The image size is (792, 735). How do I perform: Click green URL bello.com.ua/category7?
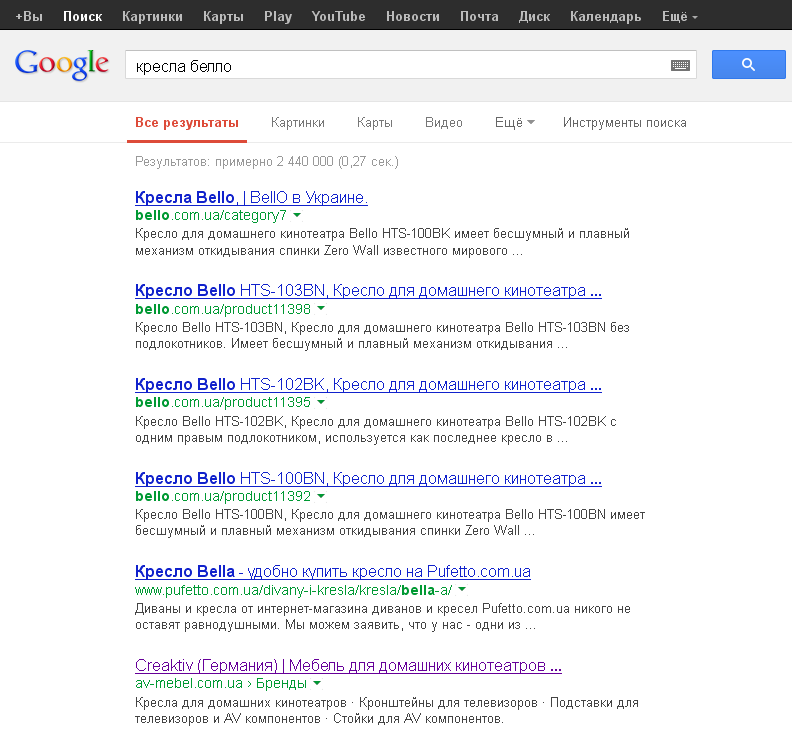click(x=211, y=215)
